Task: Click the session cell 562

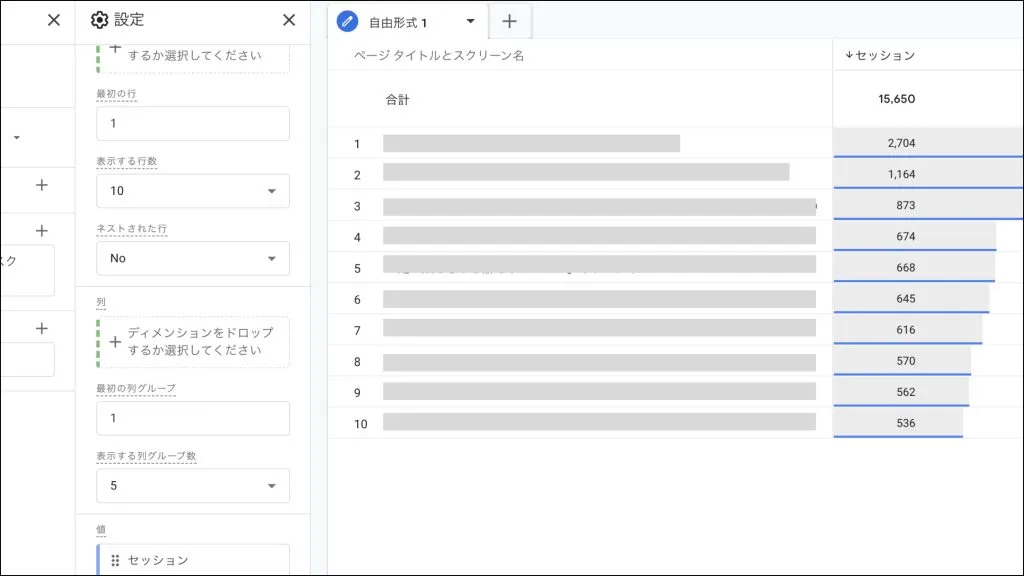Action: [905, 392]
